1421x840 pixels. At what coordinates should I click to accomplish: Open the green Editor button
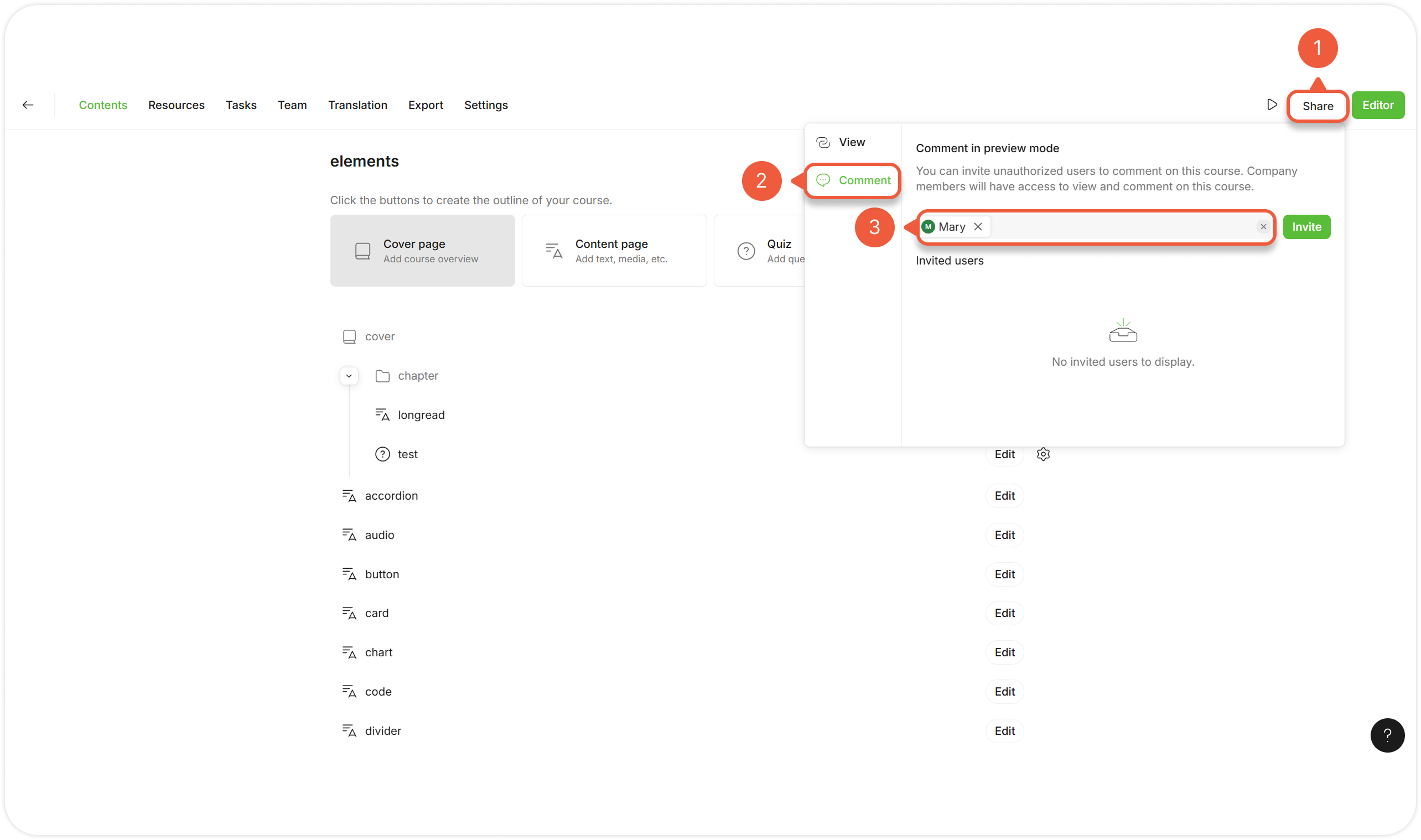pyautogui.click(x=1377, y=105)
